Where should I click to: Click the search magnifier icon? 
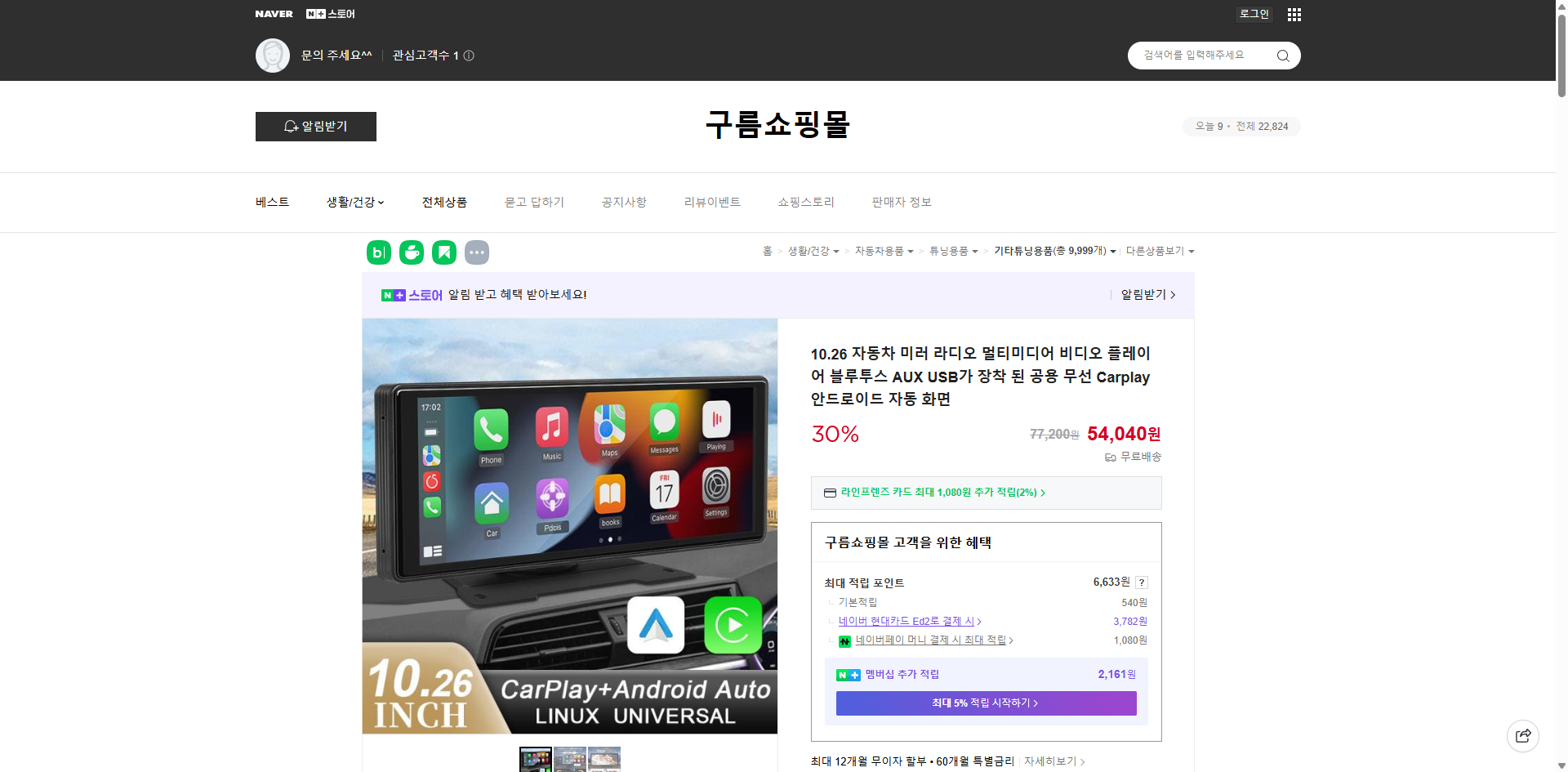[x=1282, y=56]
